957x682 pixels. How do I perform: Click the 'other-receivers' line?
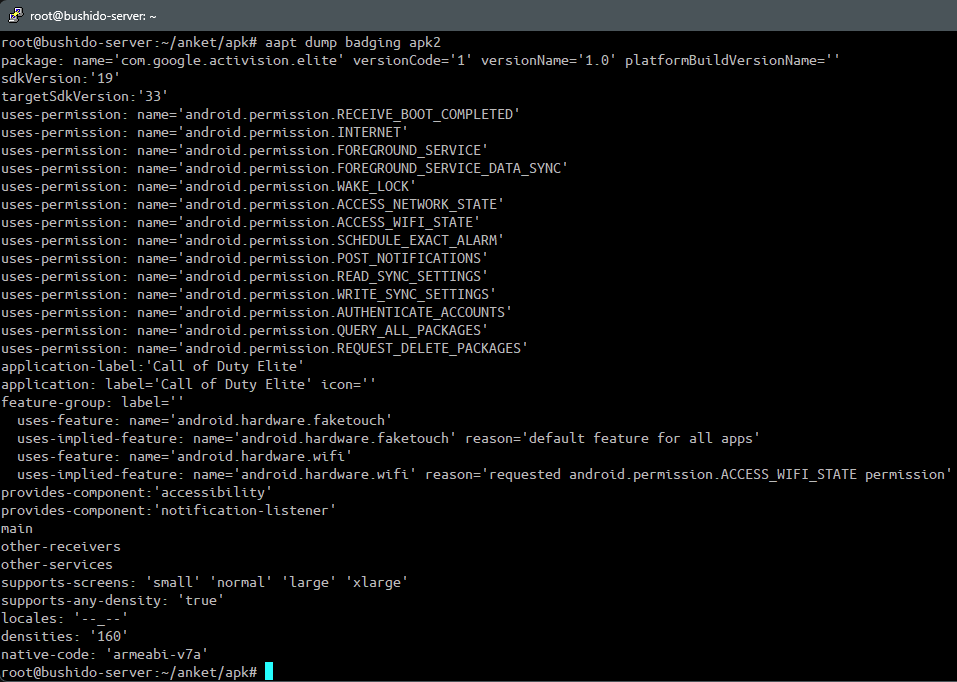(61, 546)
